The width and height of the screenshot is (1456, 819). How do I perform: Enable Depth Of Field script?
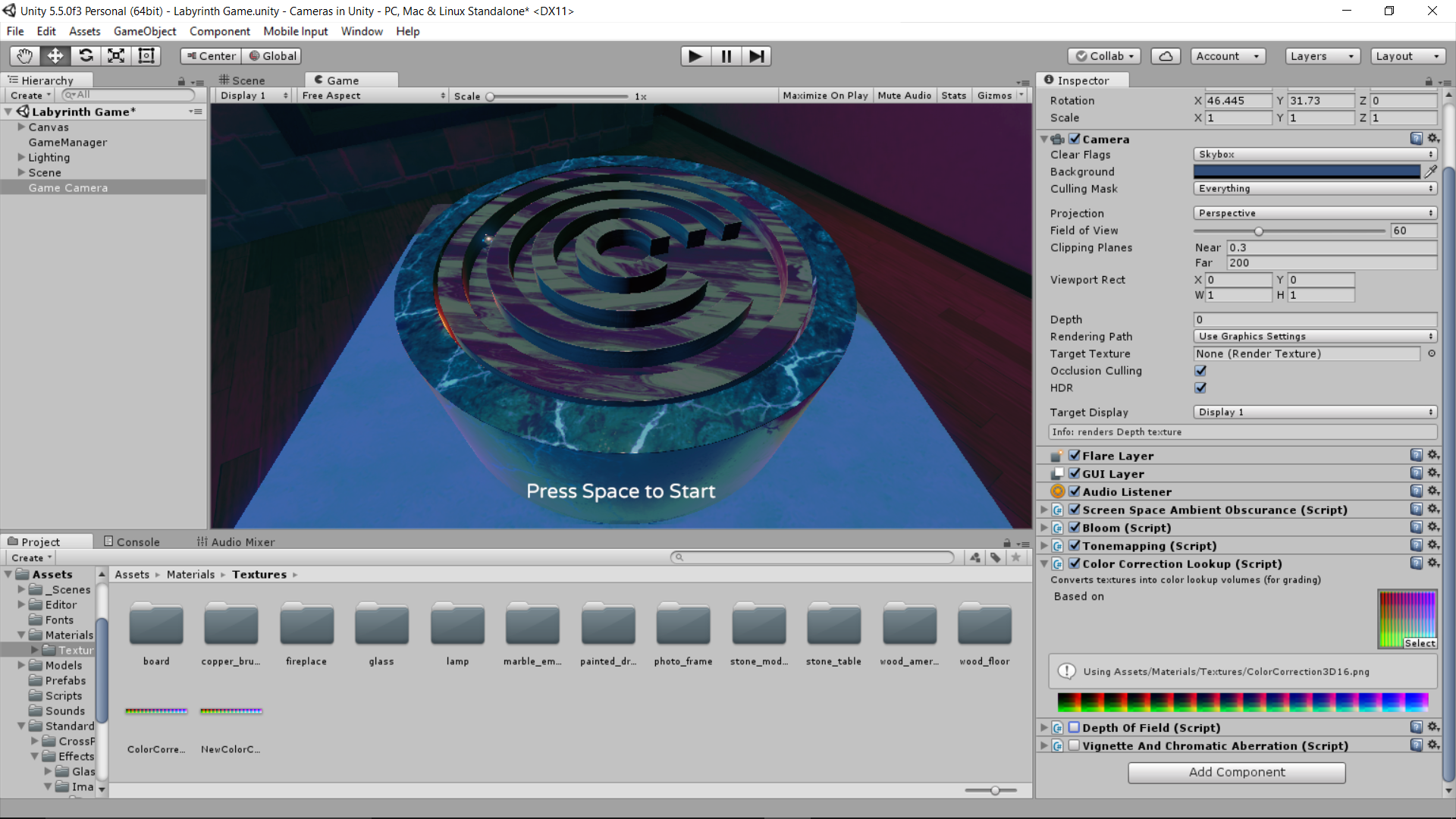[1075, 727]
